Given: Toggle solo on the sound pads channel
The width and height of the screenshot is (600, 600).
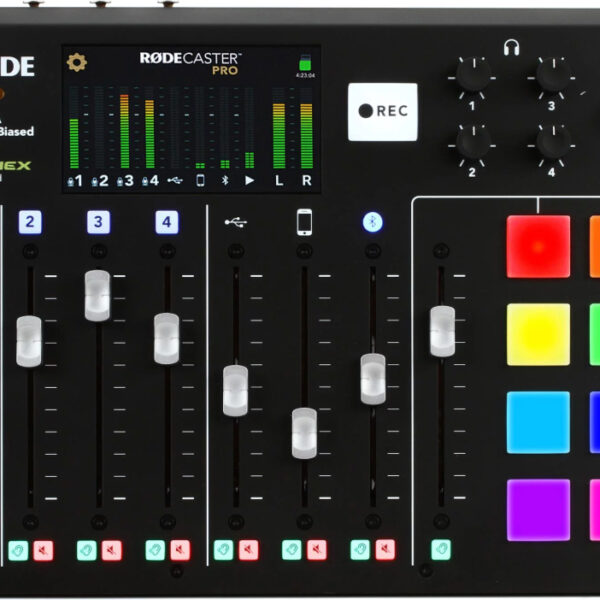Looking at the screenshot, I should coord(441,550).
